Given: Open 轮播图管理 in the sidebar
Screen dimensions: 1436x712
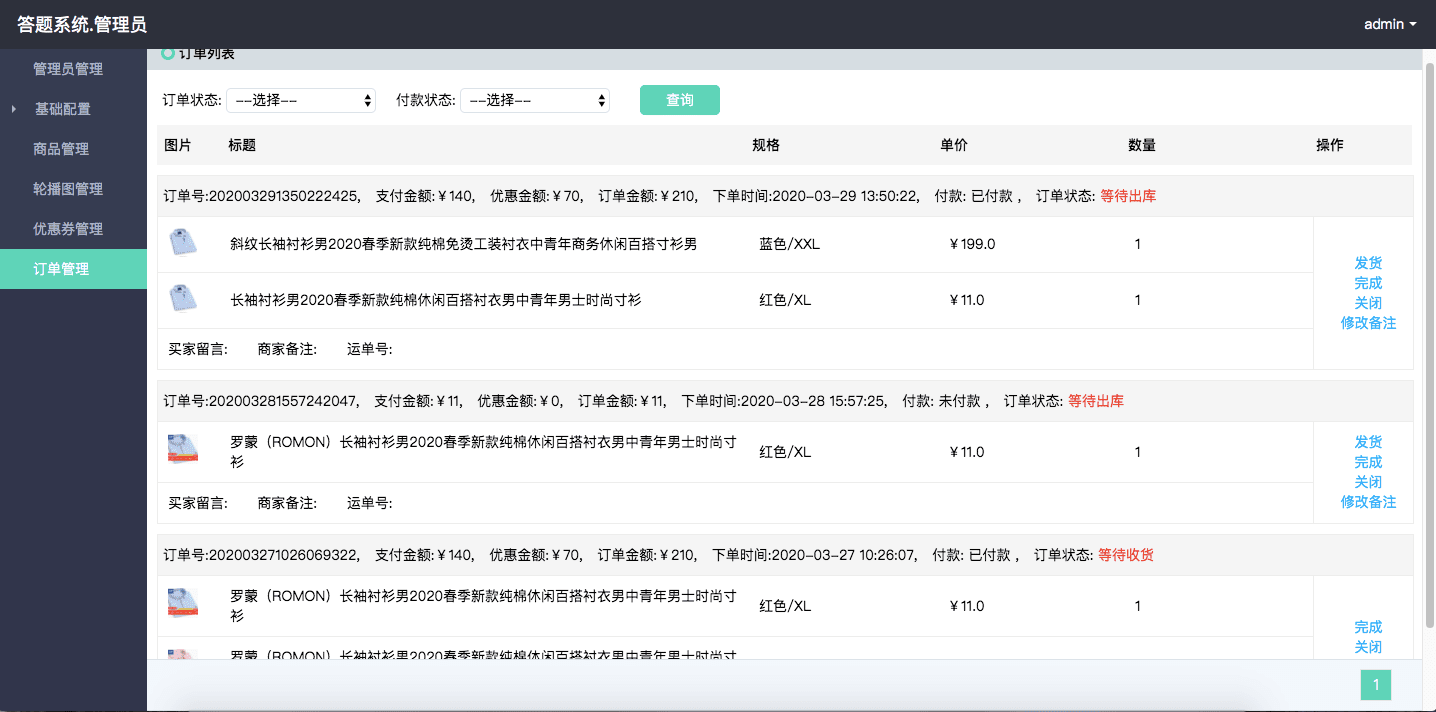Looking at the screenshot, I should tap(68, 189).
